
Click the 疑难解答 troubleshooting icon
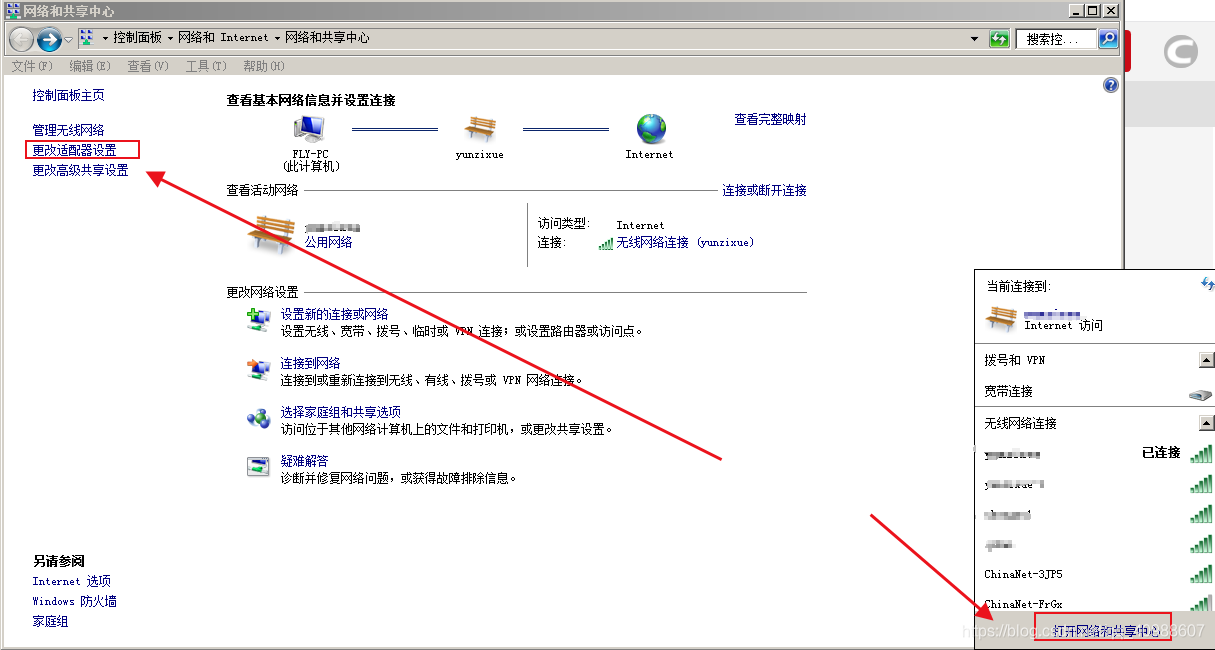click(x=259, y=466)
